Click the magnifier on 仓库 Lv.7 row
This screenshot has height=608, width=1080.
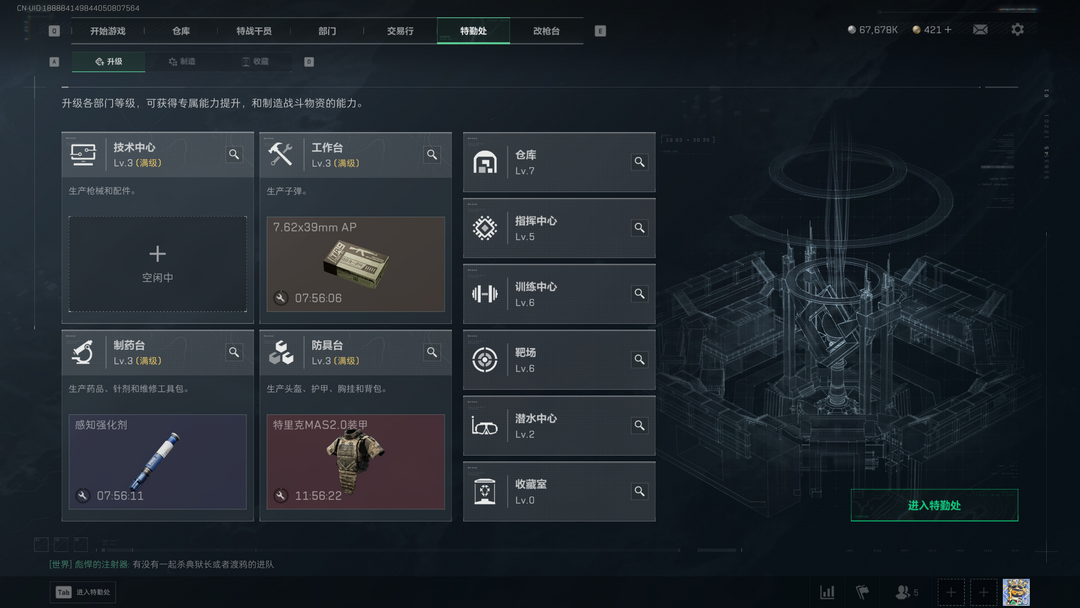coord(639,162)
